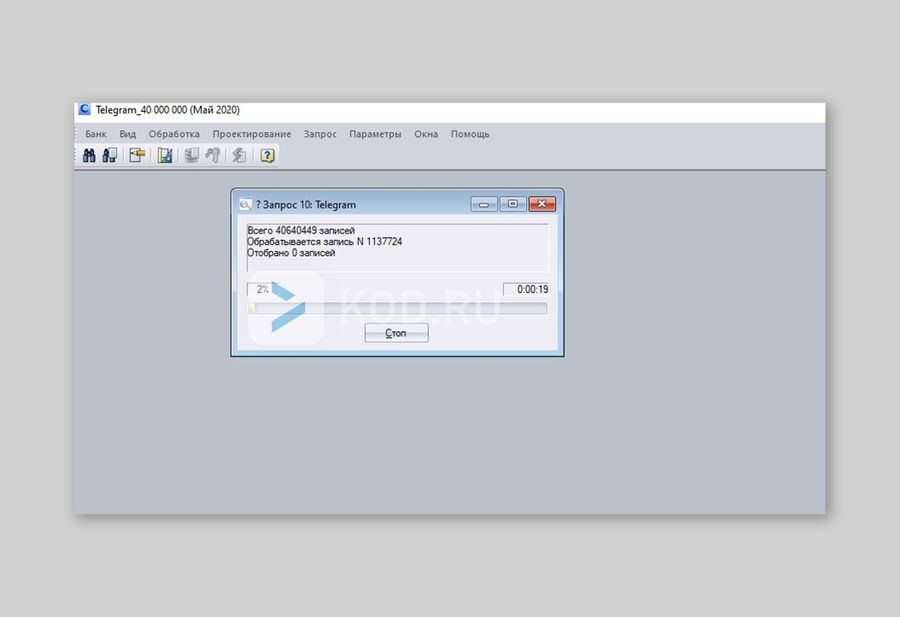900x617 pixels.
Task: Stop the query with the Стоп button
Action: tap(396, 333)
